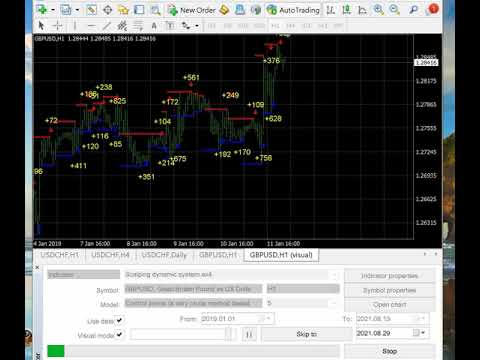Select the horizontal line drawing tool
480x360 pixels.
pyautogui.click(x=91, y=26)
